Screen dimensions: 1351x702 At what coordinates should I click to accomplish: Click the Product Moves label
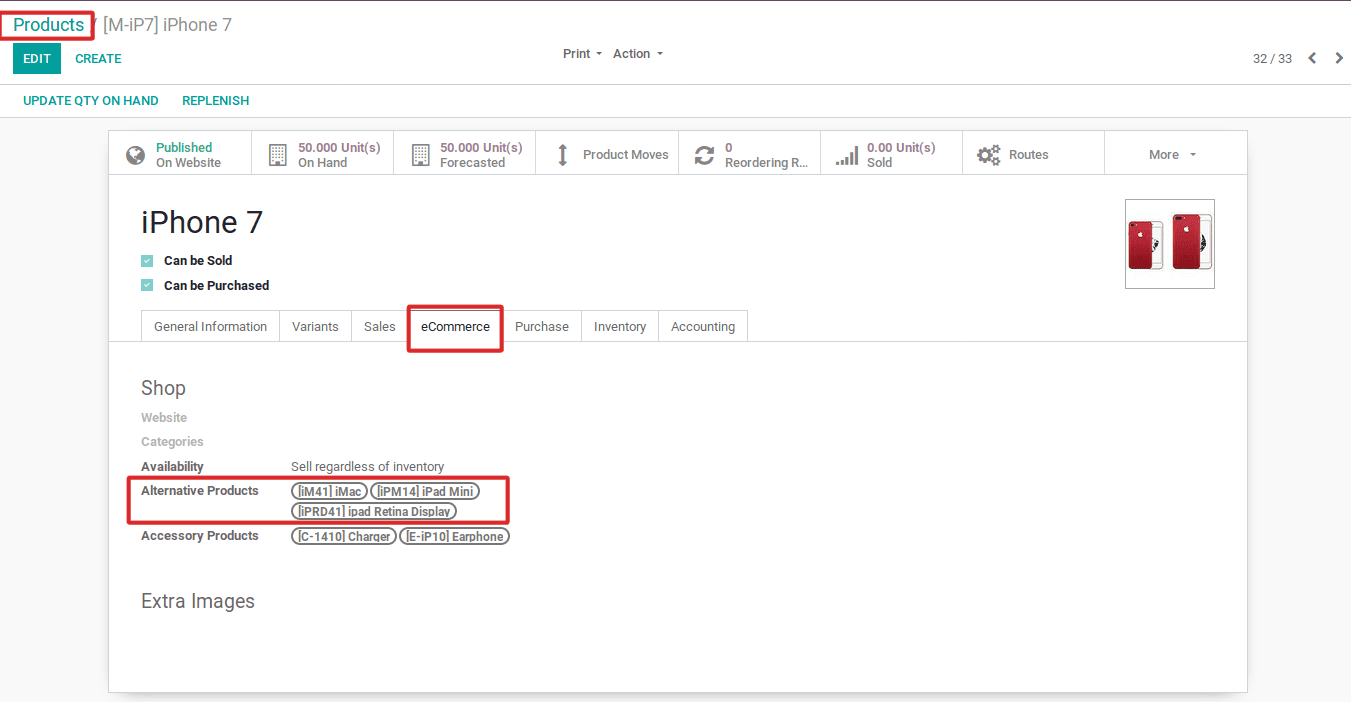click(x=626, y=155)
